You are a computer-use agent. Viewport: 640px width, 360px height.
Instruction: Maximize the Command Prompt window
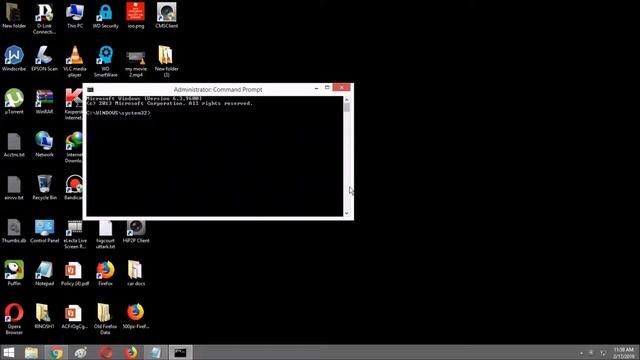point(327,88)
